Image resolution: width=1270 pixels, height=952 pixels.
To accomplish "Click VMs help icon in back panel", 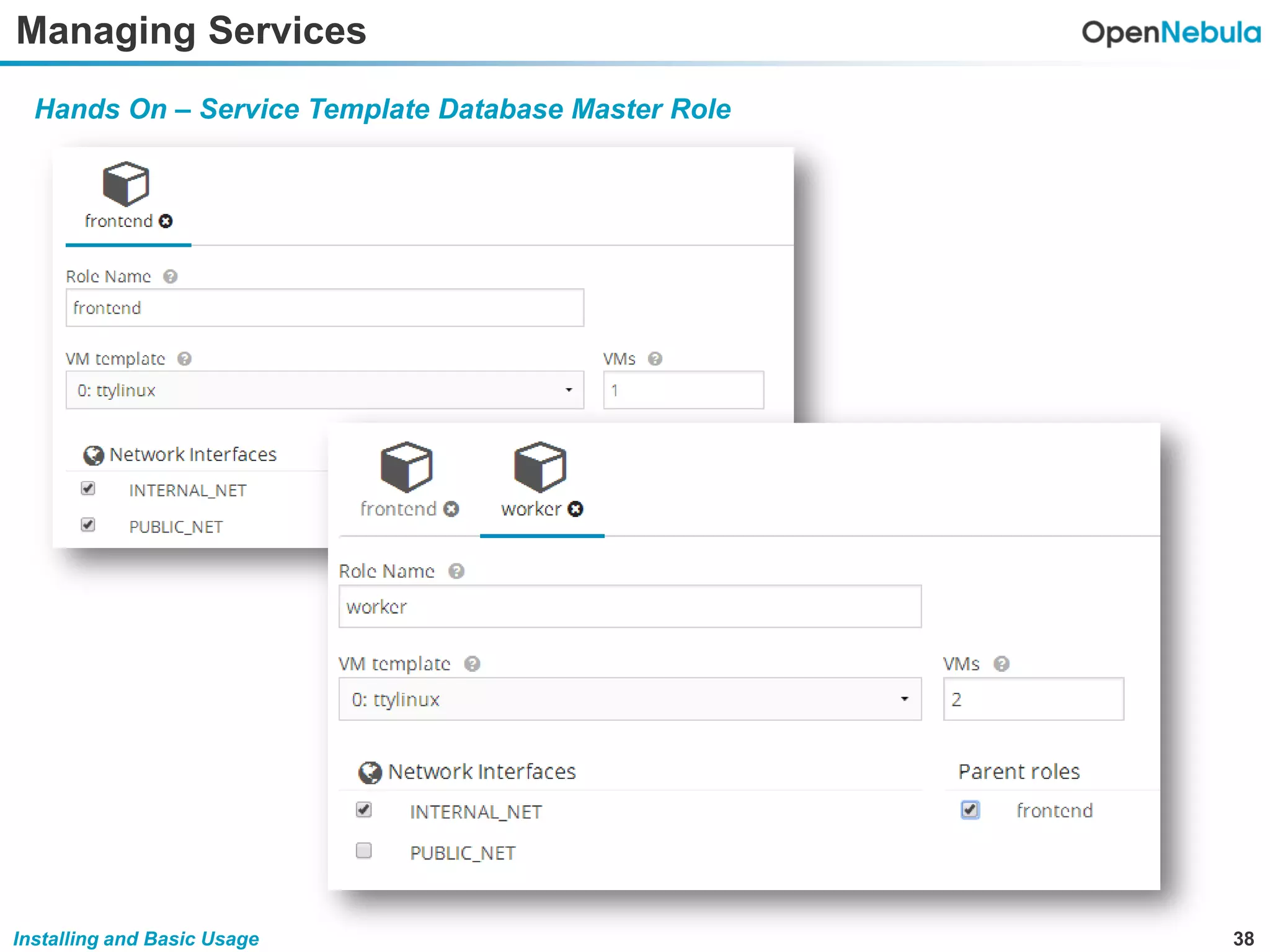I will (655, 359).
